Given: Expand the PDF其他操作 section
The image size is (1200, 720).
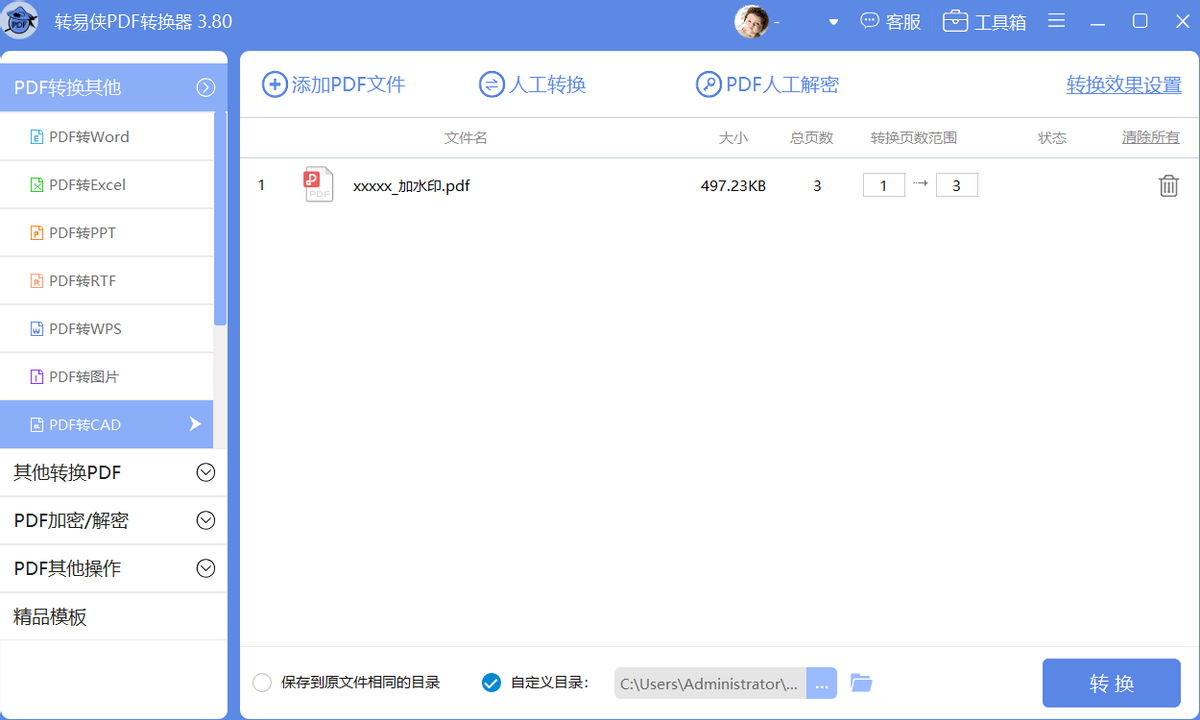Looking at the screenshot, I should (114, 568).
